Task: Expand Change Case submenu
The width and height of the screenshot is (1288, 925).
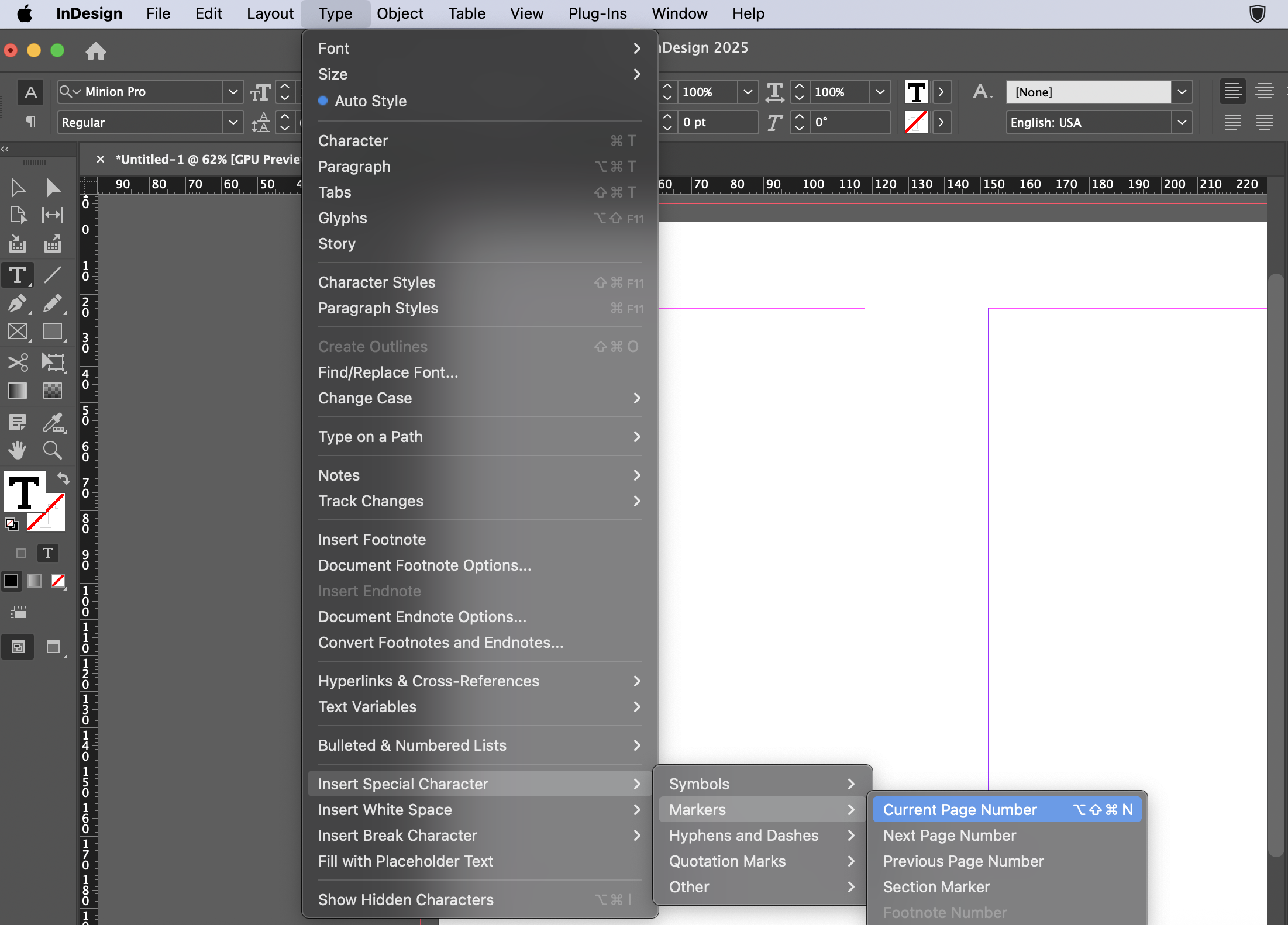Action: (x=480, y=398)
